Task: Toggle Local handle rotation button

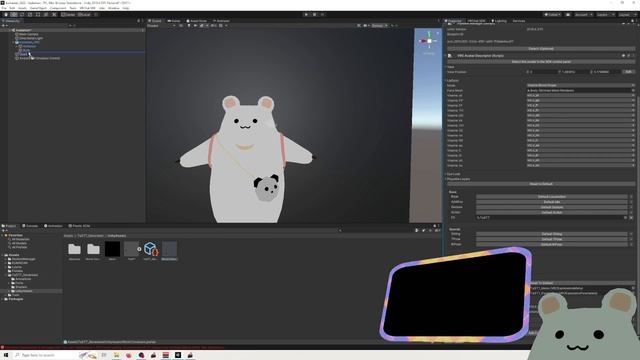Action: (84, 15)
